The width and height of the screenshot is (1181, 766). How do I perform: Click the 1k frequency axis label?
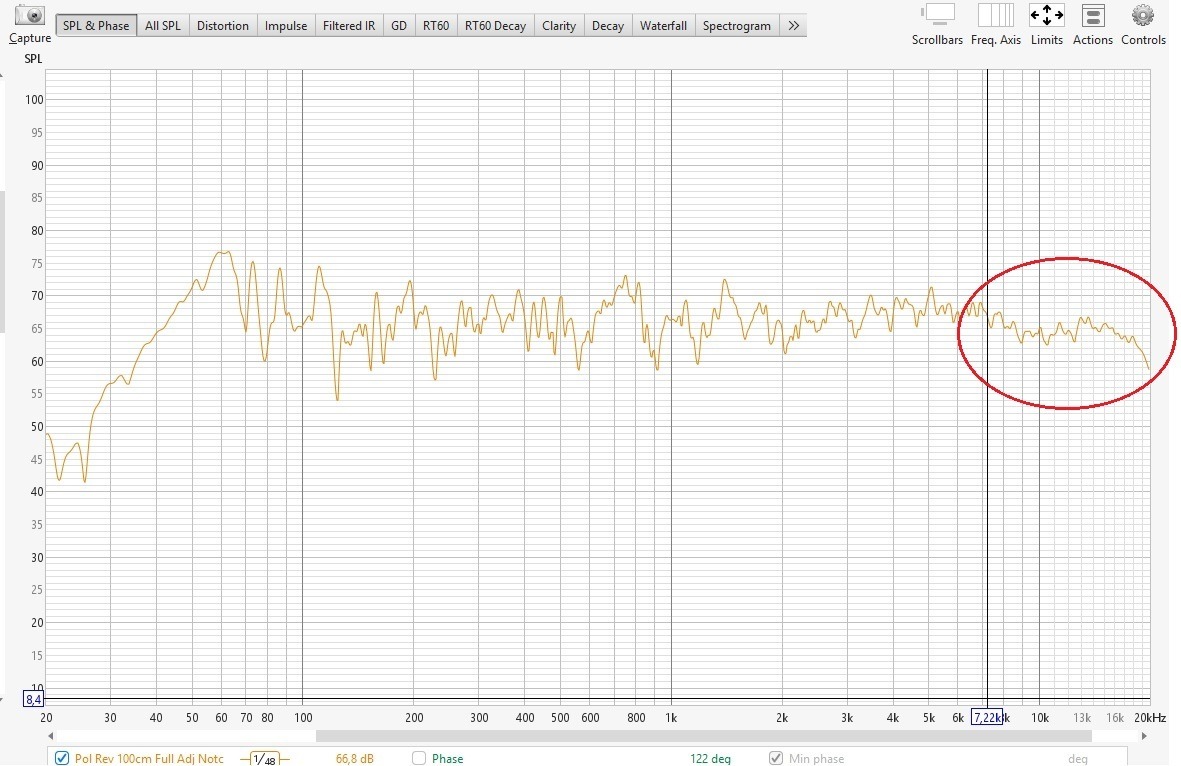[671, 718]
